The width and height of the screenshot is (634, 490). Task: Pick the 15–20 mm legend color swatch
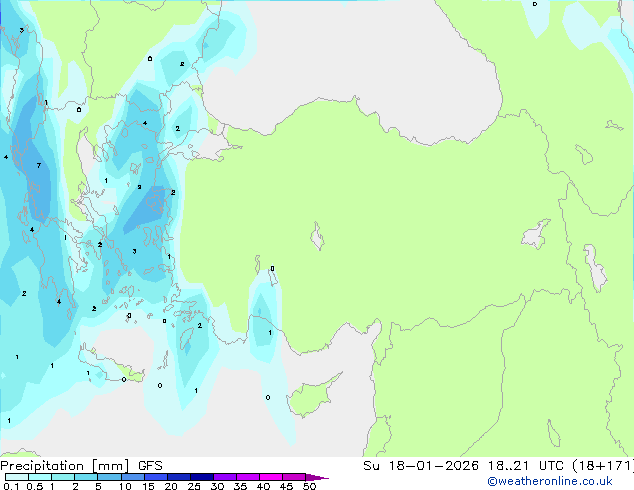click(155, 477)
